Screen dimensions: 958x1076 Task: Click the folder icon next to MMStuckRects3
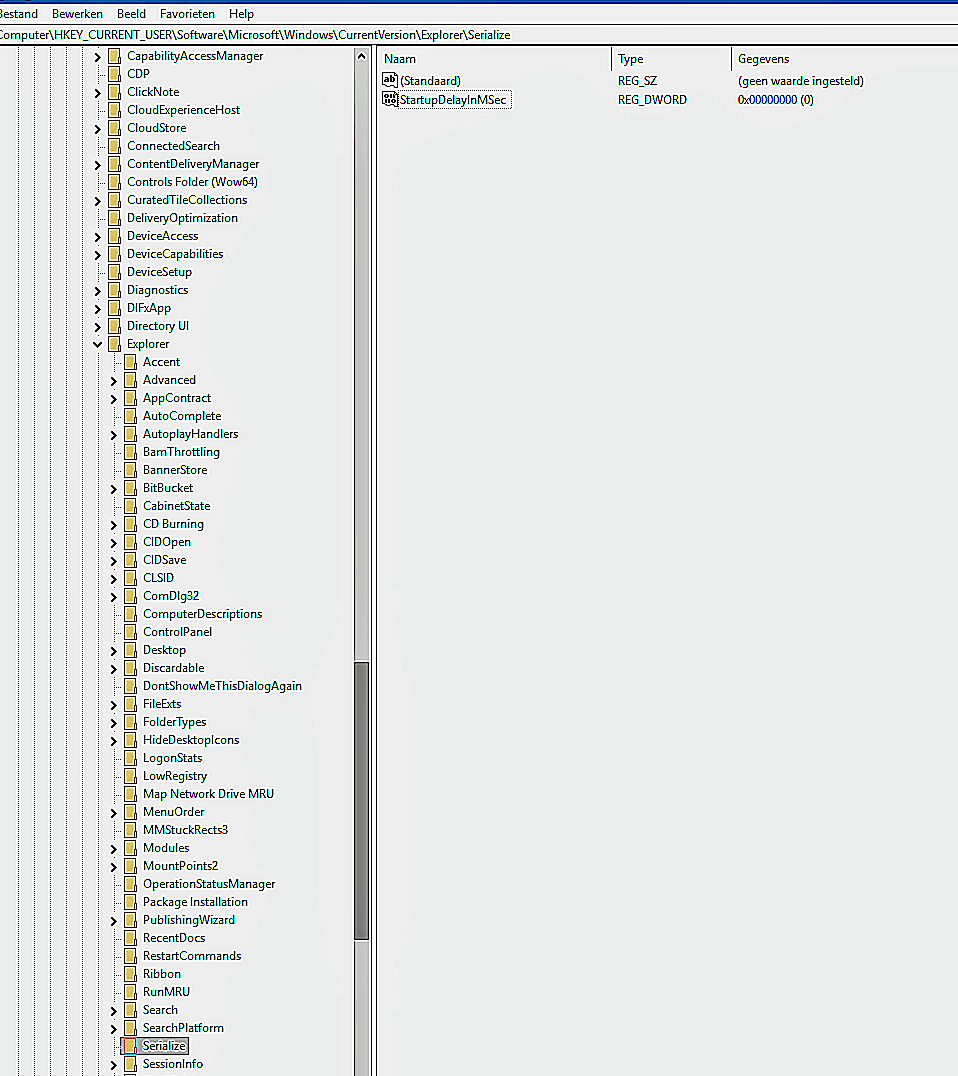coord(130,830)
